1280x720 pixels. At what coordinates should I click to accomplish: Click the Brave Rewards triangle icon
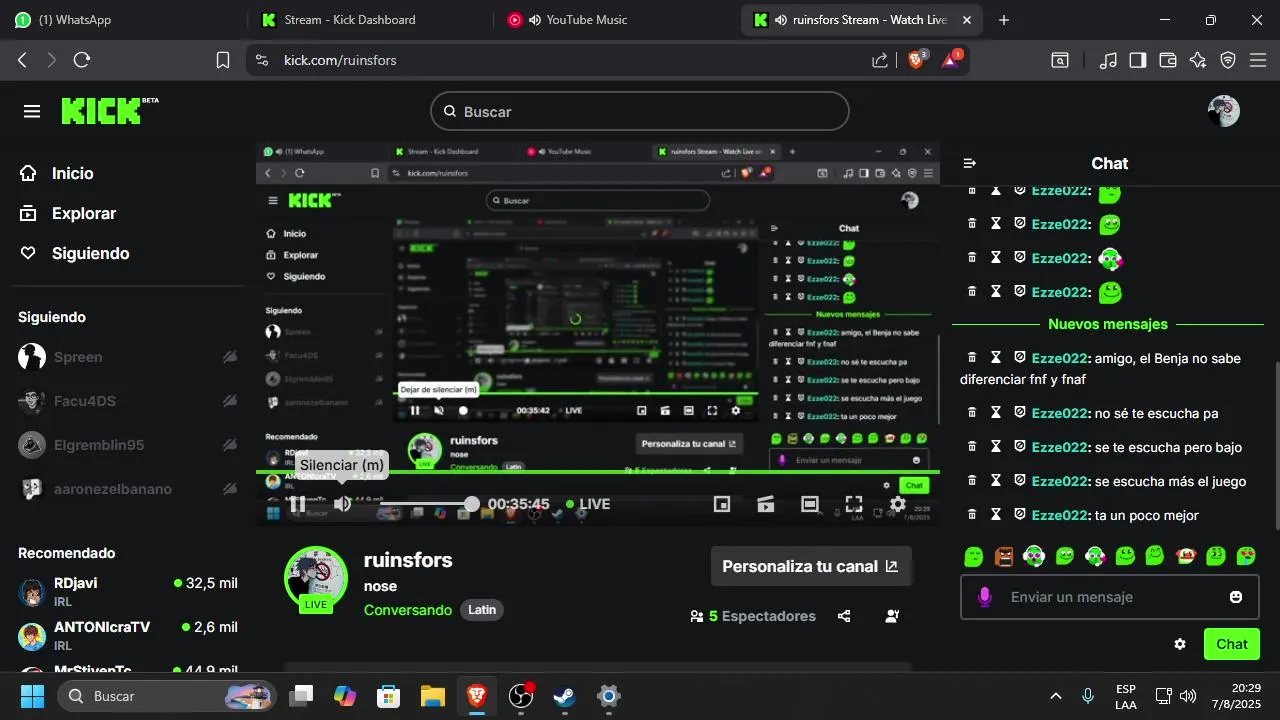tap(950, 60)
